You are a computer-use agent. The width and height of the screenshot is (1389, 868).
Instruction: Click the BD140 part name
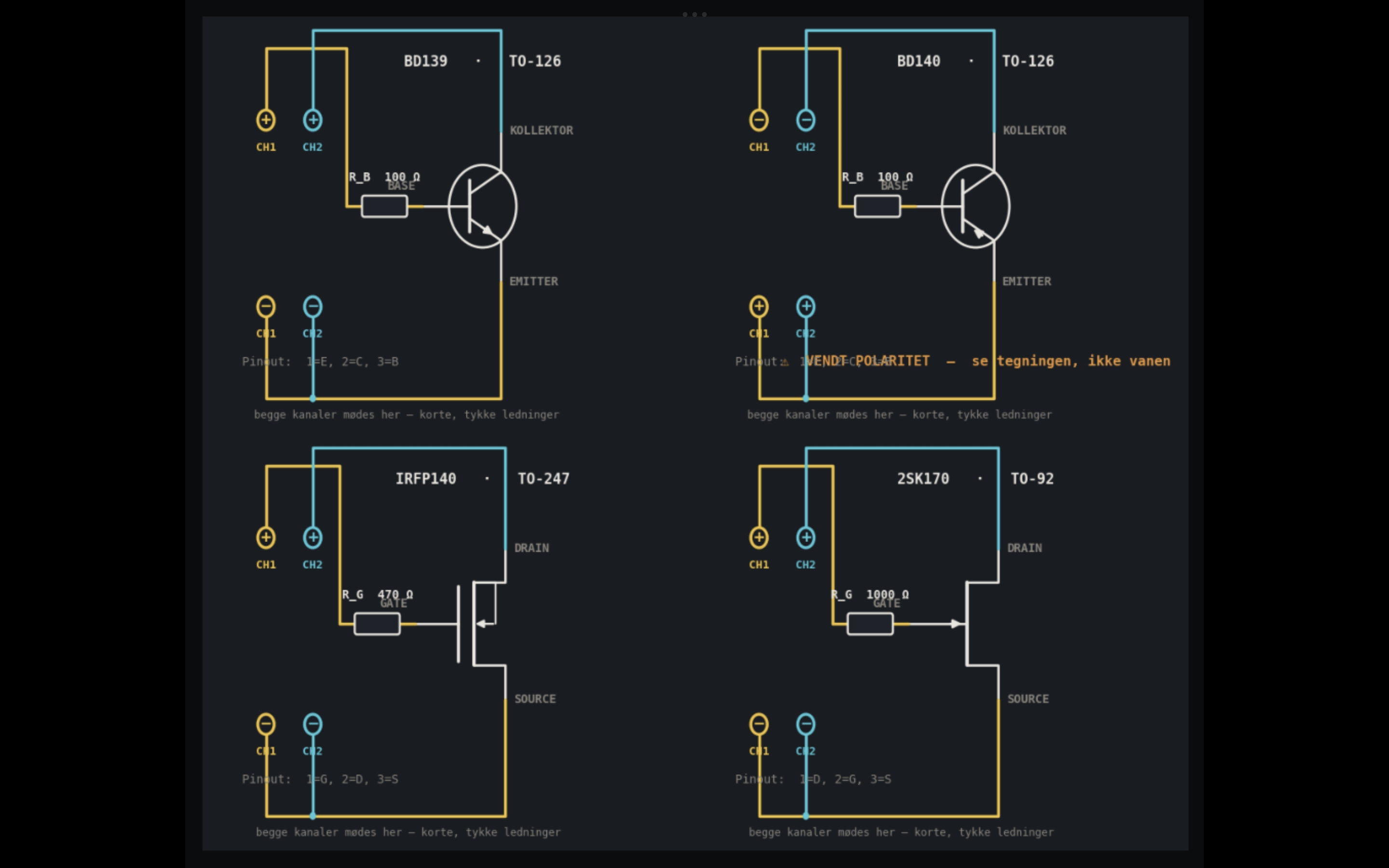click(918, 61)
